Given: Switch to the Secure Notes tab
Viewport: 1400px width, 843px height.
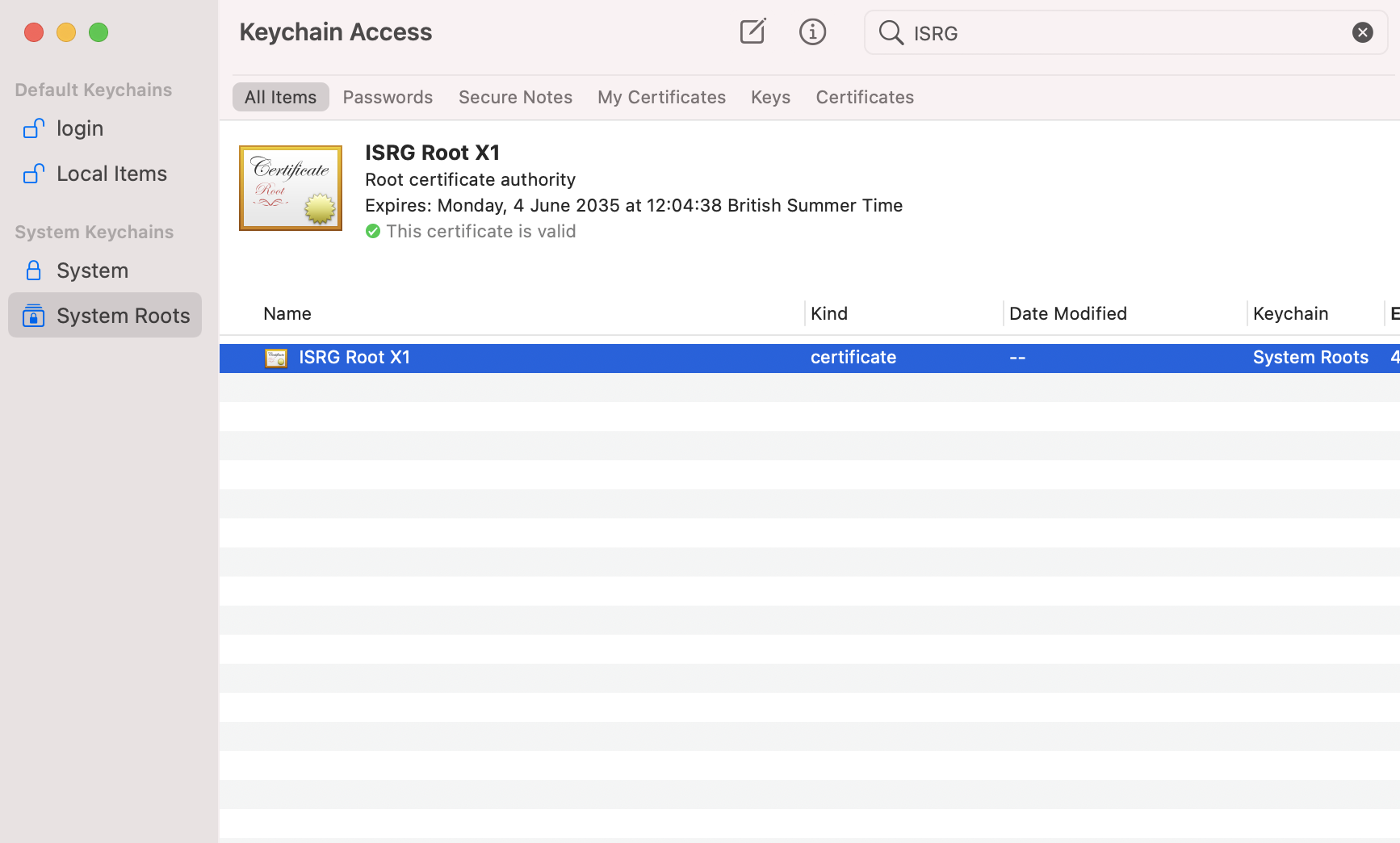Looking at the screenshot, I should point(515,97).
